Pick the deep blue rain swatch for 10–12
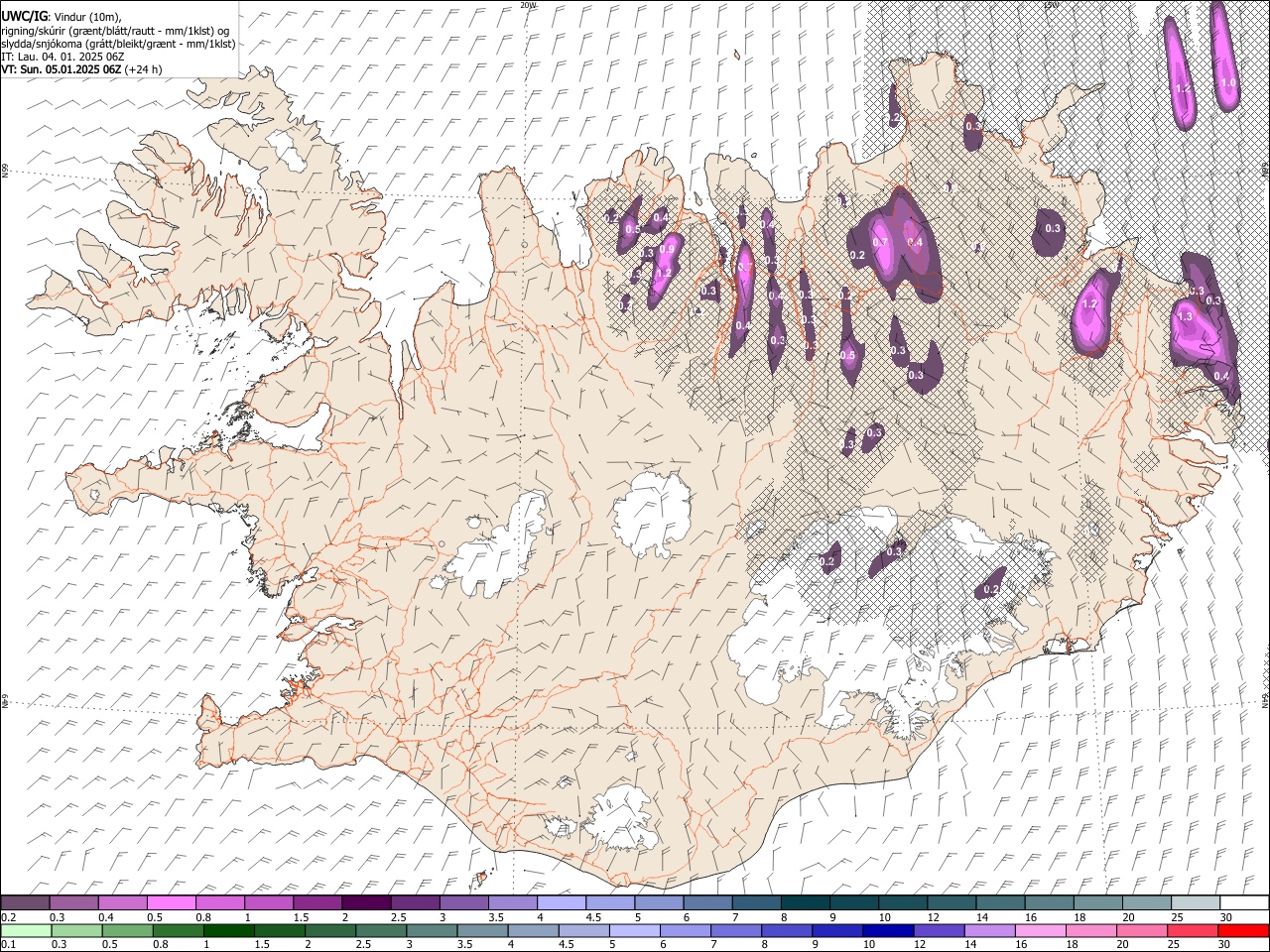Screen dimensions: 1270x952 coord(886,930)
